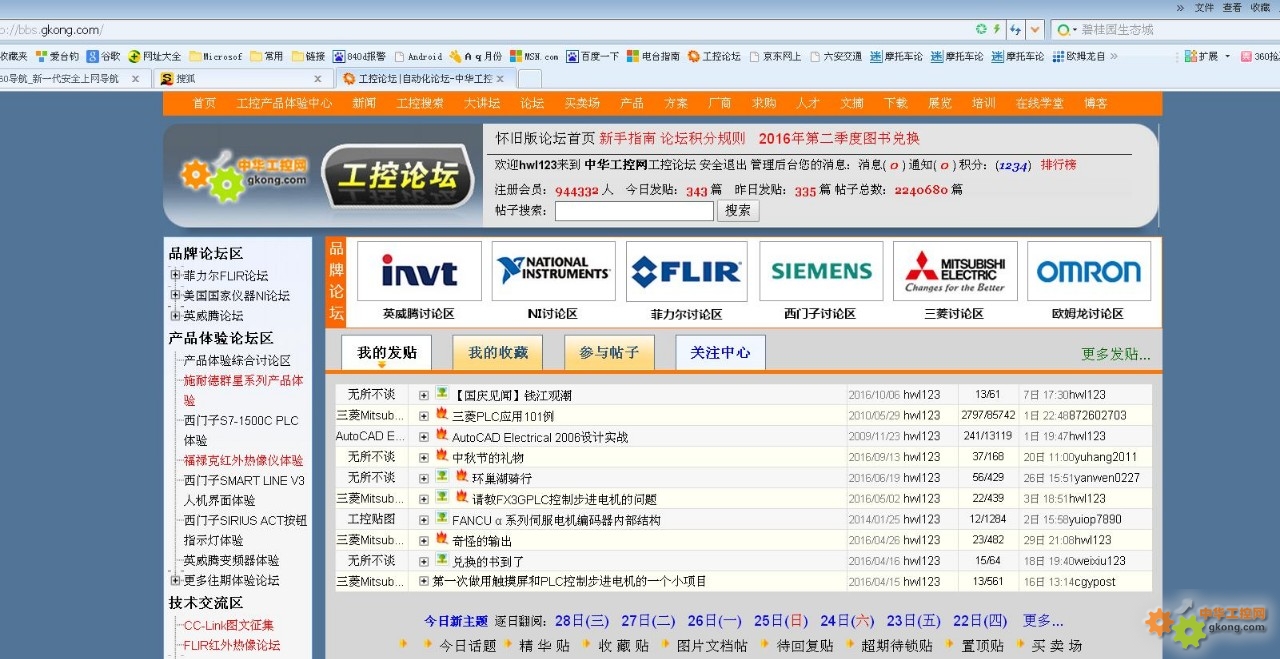Open 工控产品体验中心 in navigation bar

pyautogui.click(x=284, y=103)
